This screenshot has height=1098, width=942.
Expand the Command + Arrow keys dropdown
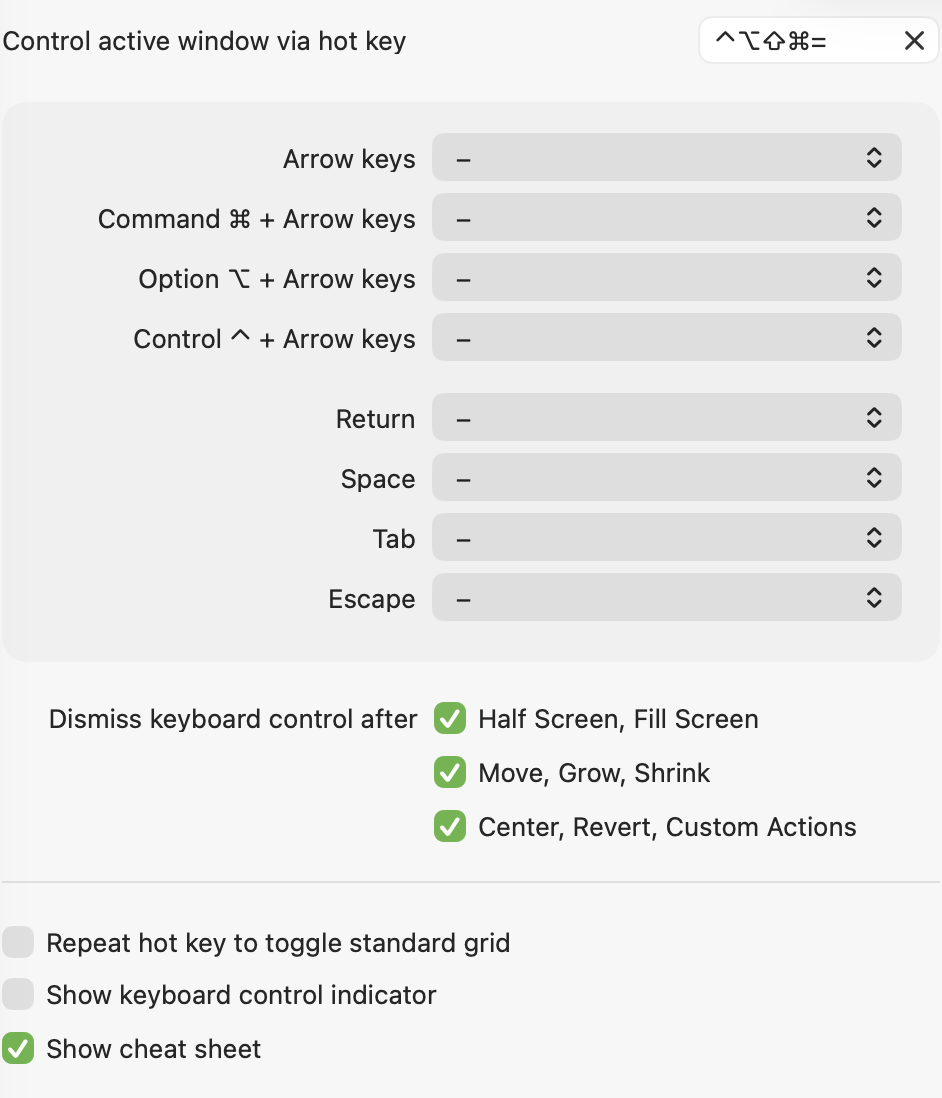click(x=666, y=218)
